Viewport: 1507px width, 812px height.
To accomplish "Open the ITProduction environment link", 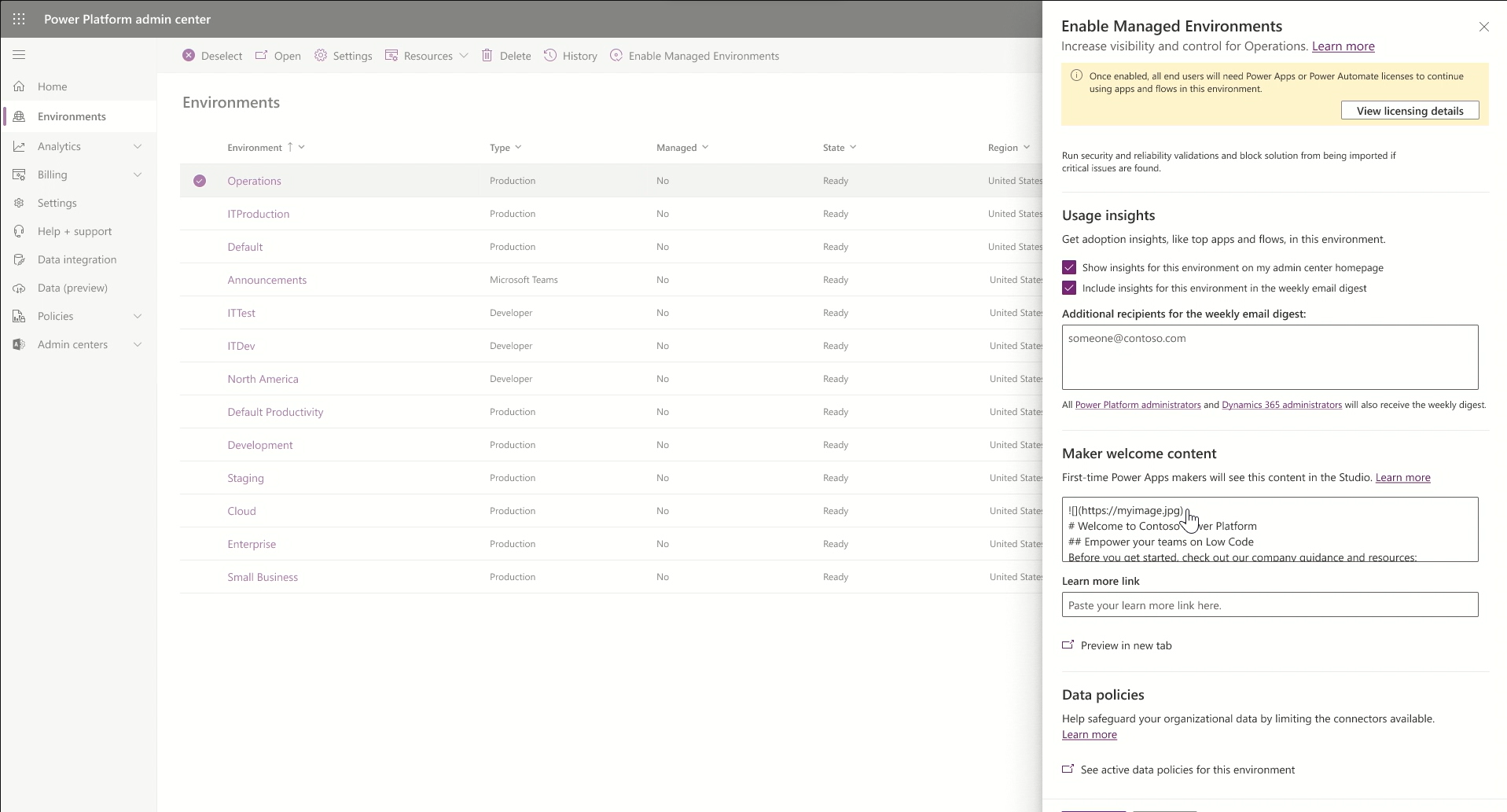I will point(259,214).
